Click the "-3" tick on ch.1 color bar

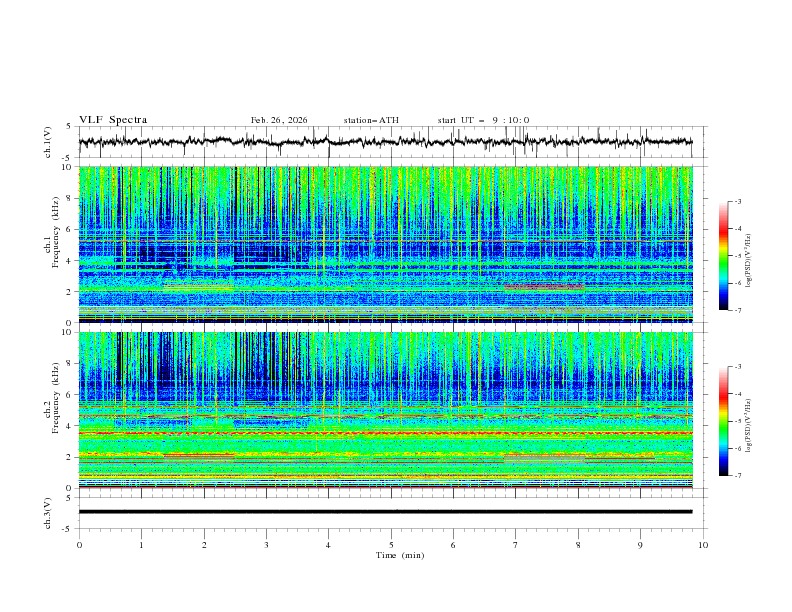click(x=738, y=201)
